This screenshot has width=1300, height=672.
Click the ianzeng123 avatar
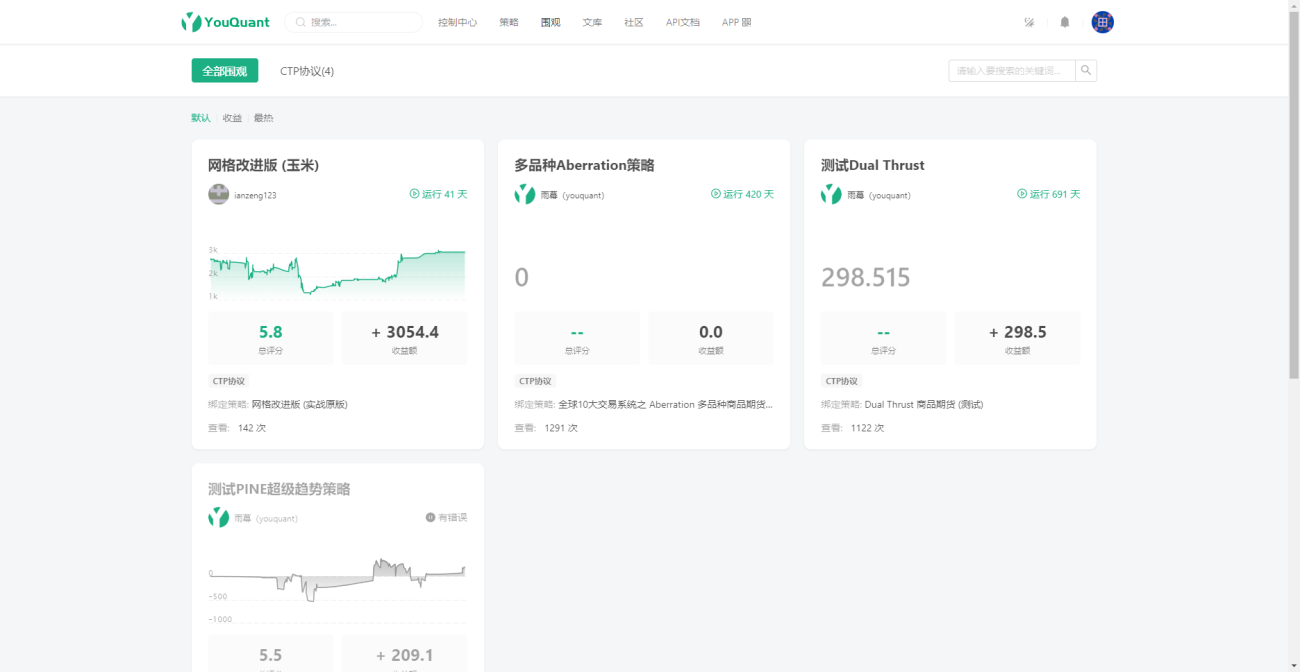click(x=219, y=194)
